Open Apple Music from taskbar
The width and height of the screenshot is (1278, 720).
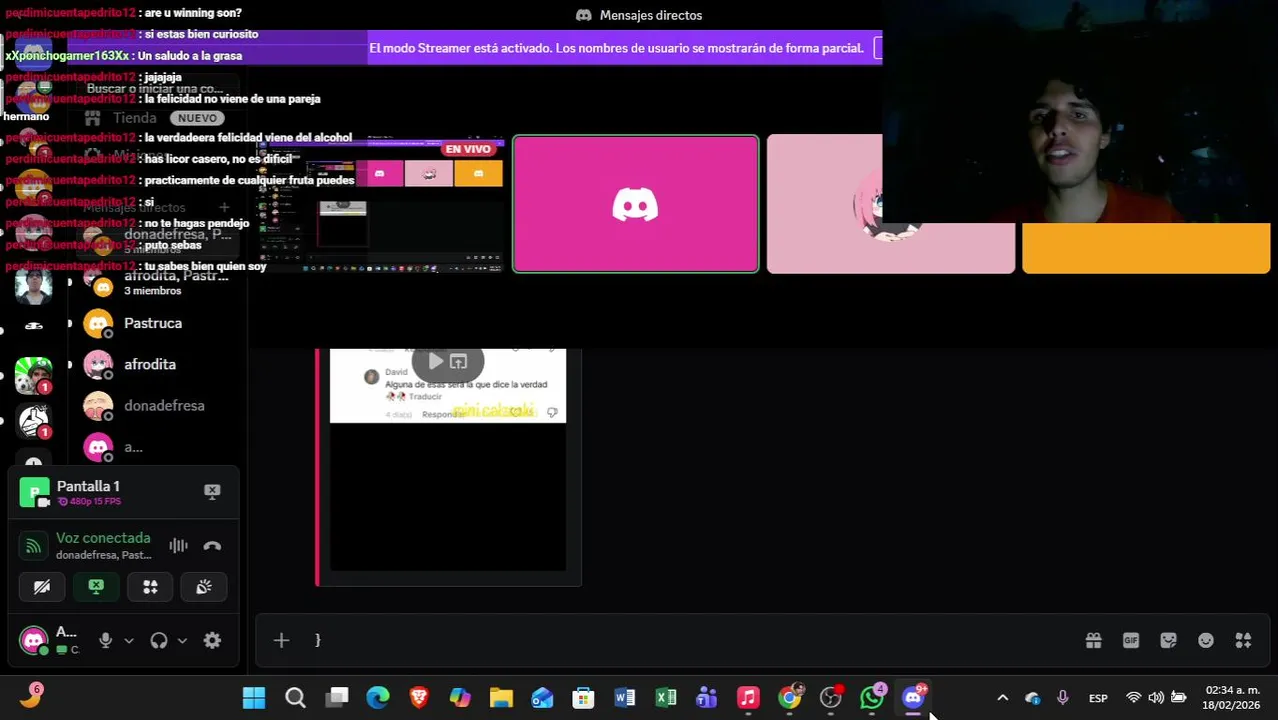coord(748,698)
